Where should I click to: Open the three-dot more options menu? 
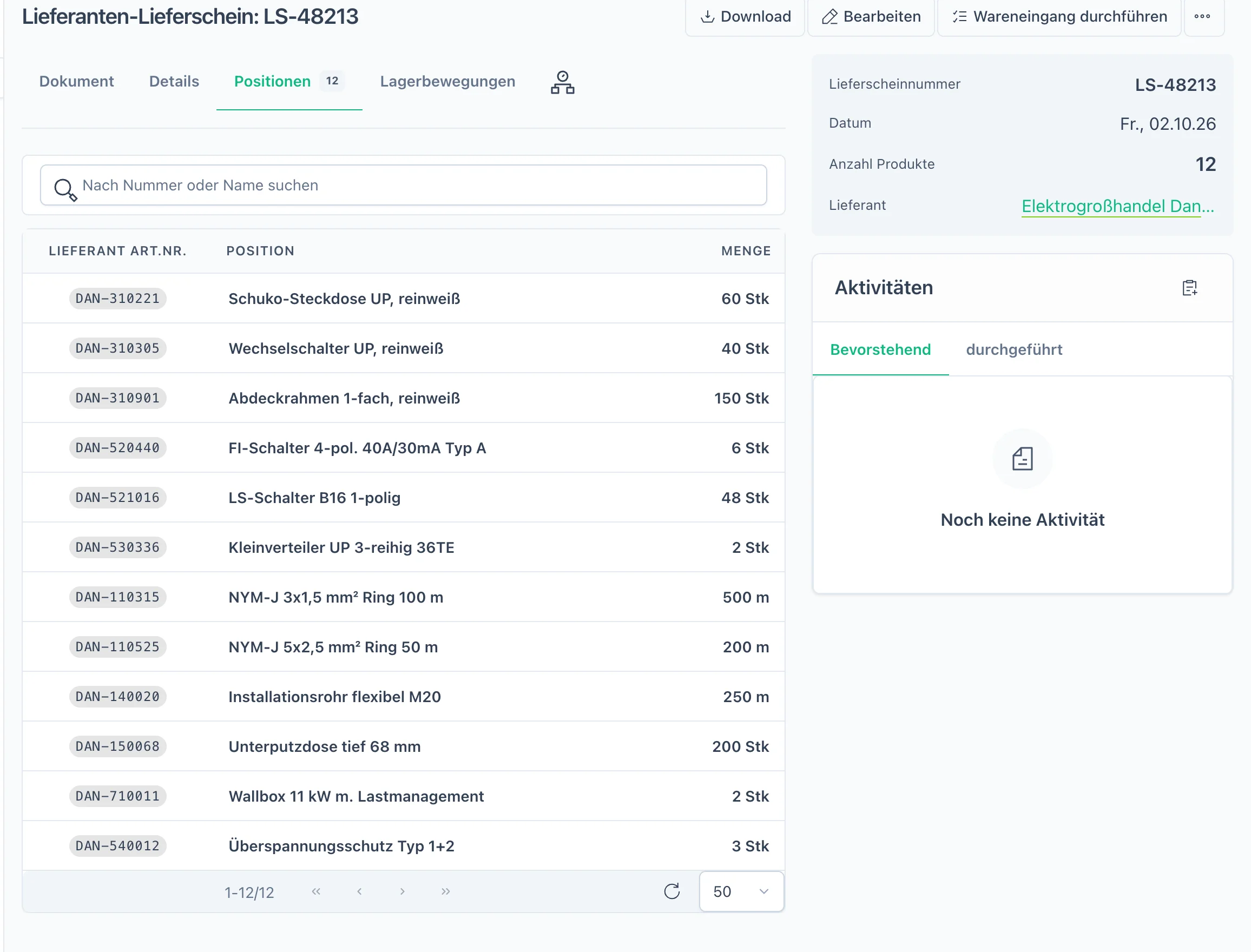click(1204, 17)
